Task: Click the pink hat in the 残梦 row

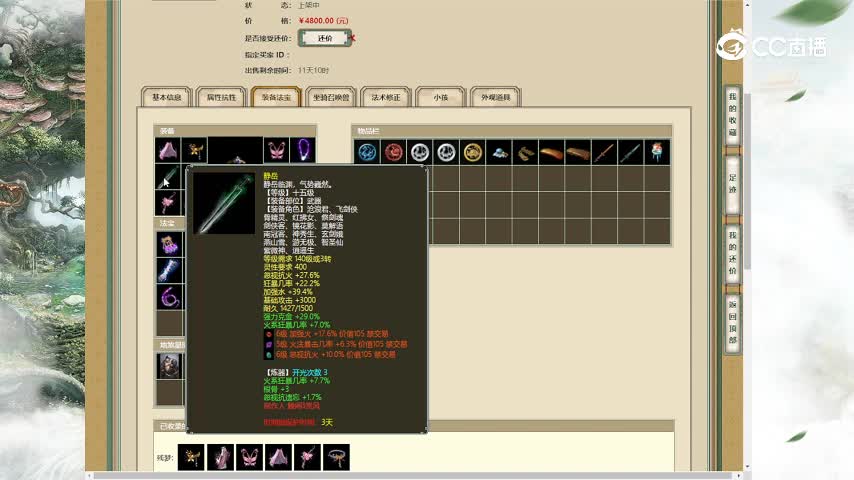Action: [278, 457]
